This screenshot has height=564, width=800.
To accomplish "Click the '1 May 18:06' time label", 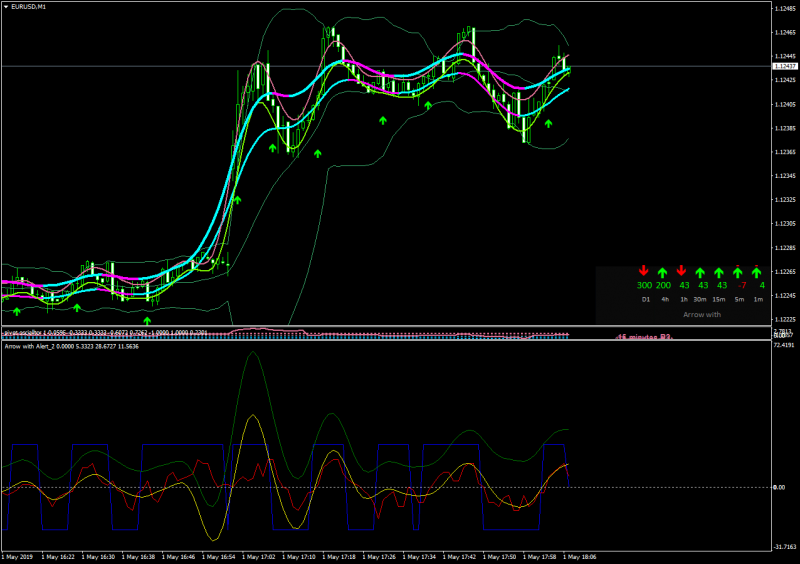I will pos(580,557).
